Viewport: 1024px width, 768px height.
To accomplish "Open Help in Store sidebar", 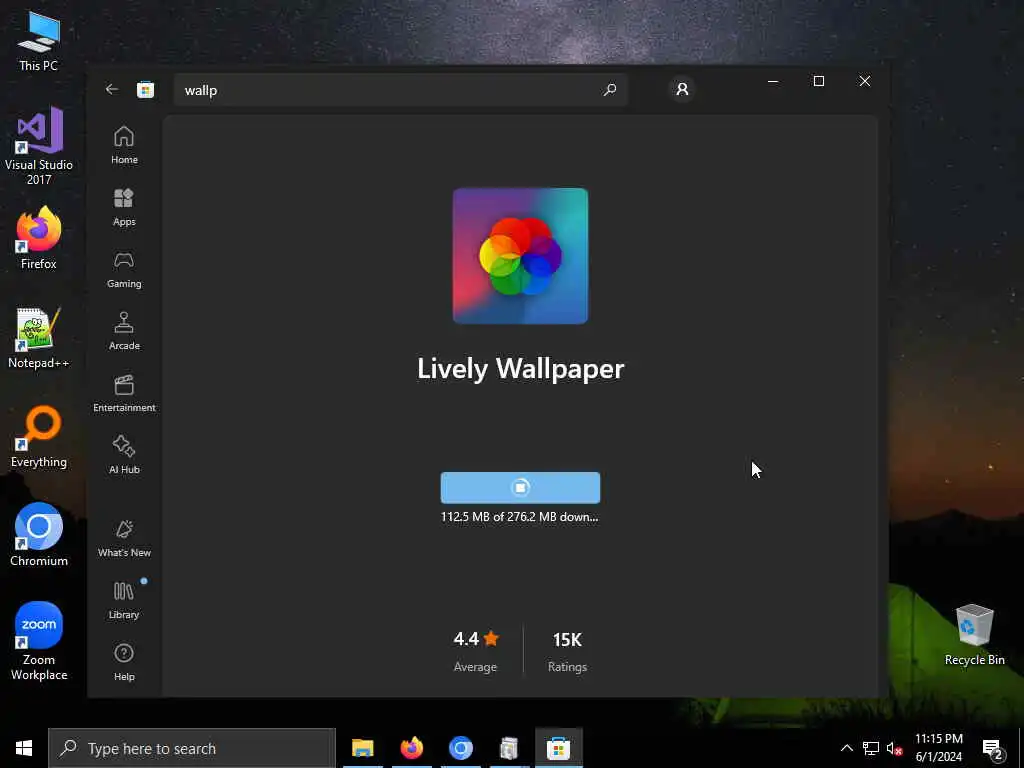I will 124,662.
